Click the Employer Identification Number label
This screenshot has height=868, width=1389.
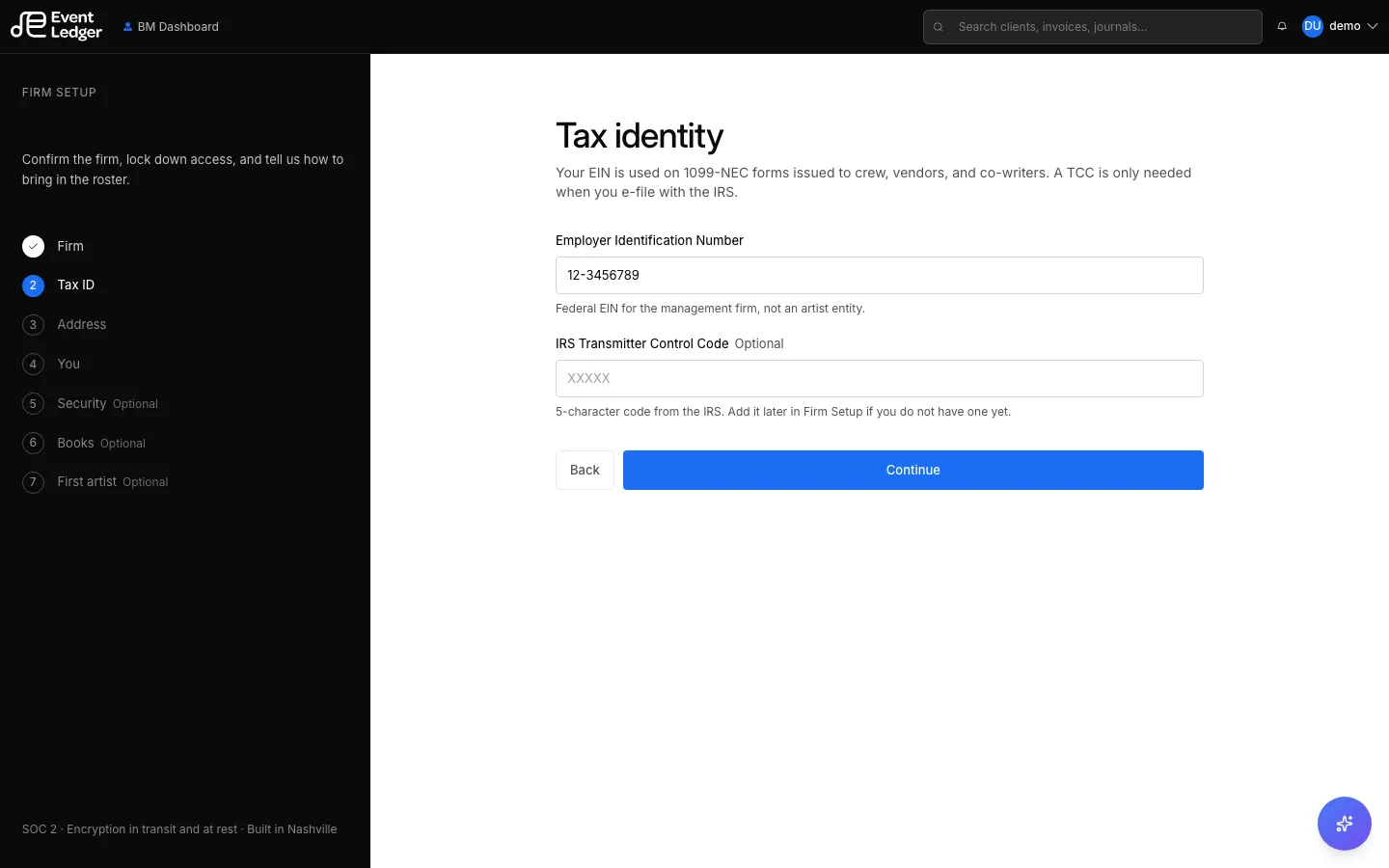[x=649, y=240]
